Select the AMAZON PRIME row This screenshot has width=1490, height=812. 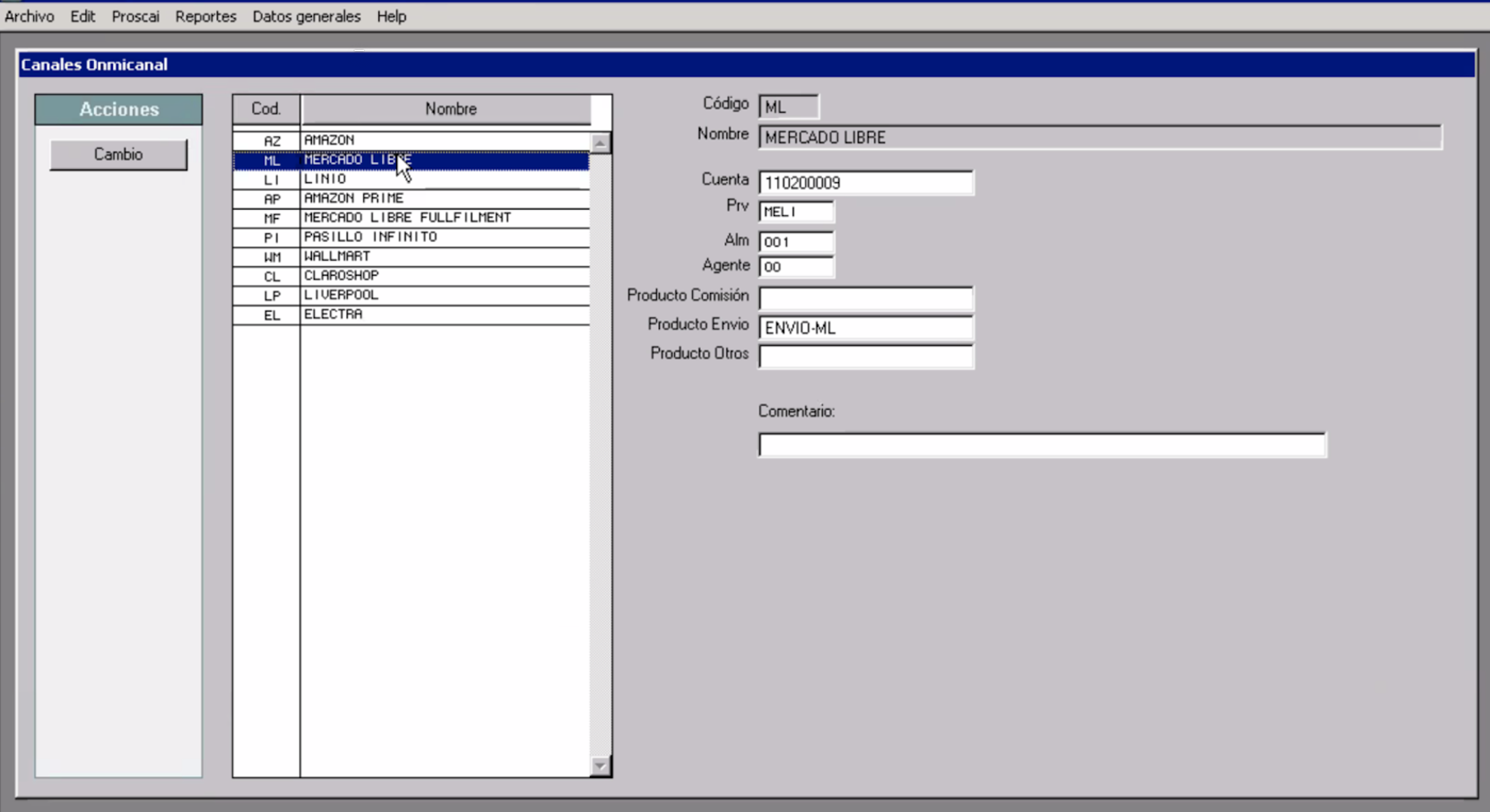(x=411, y=198)
